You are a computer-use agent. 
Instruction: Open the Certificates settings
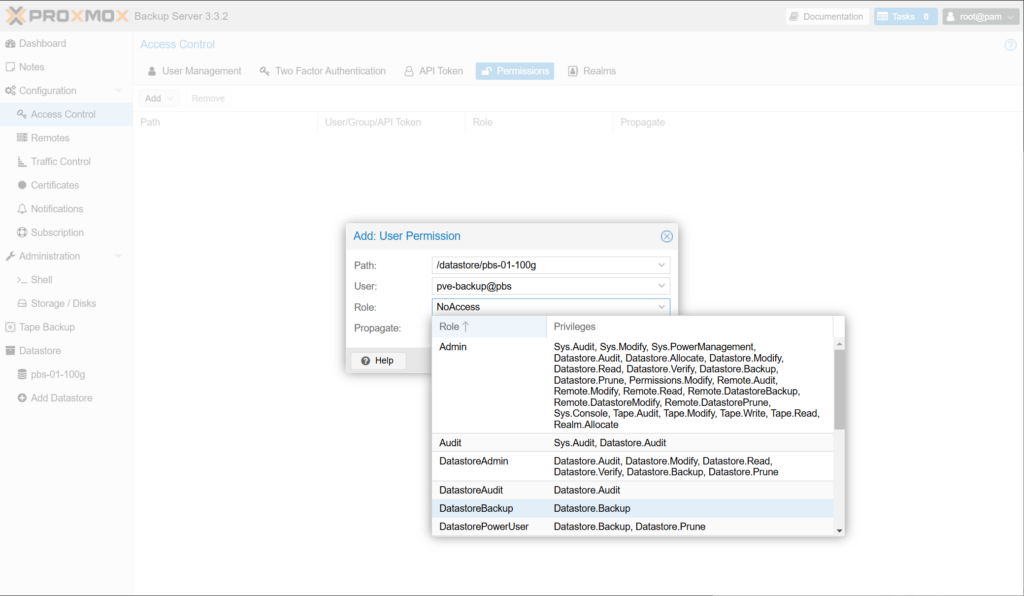[54, 185]
